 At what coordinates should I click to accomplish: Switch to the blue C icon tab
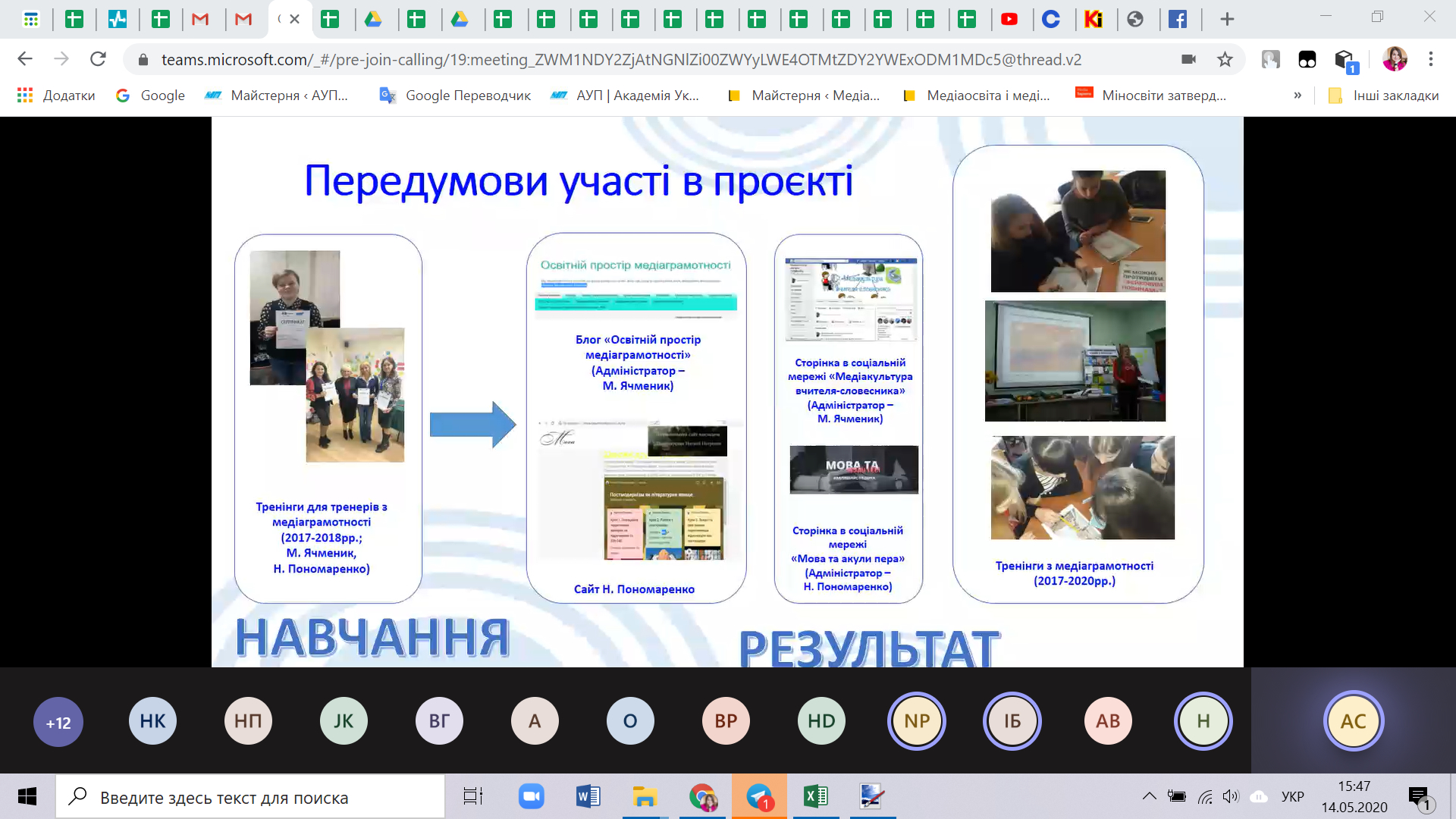tap(1051, 19)
